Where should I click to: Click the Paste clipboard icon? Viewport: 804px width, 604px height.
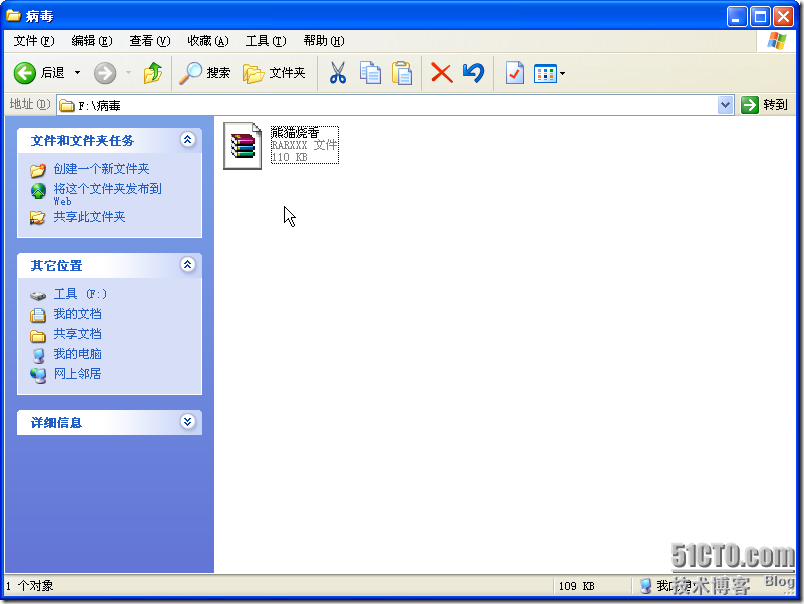click(402, 73)
